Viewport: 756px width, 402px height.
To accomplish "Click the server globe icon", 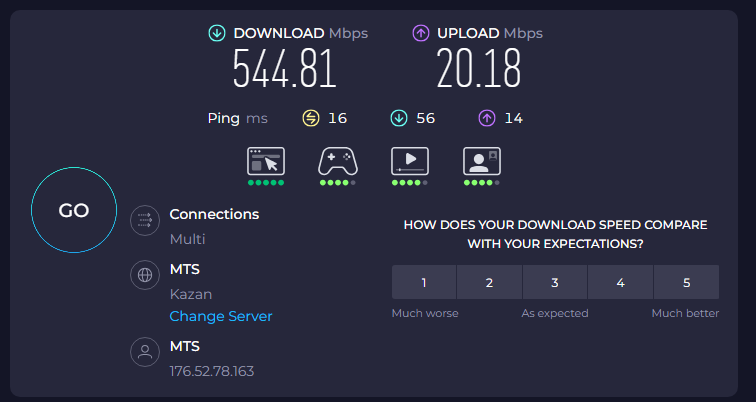I will pos(146,274).
